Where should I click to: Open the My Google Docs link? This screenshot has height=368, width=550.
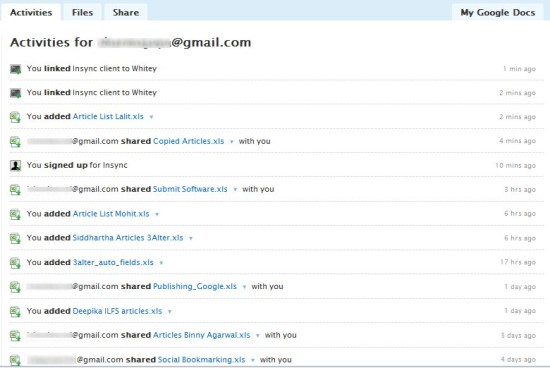[498, 13]
